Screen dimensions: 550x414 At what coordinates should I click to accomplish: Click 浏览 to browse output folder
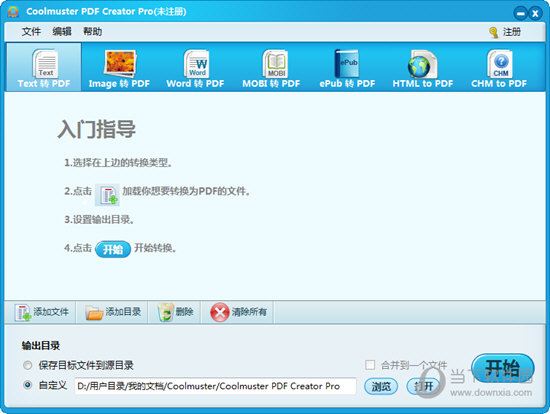tap(381, 386)
